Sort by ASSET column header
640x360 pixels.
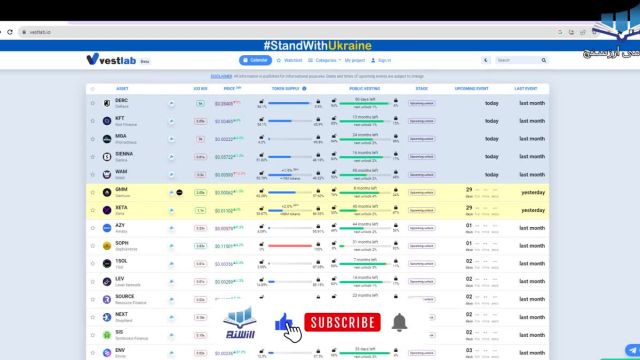[x=122, y=89]
